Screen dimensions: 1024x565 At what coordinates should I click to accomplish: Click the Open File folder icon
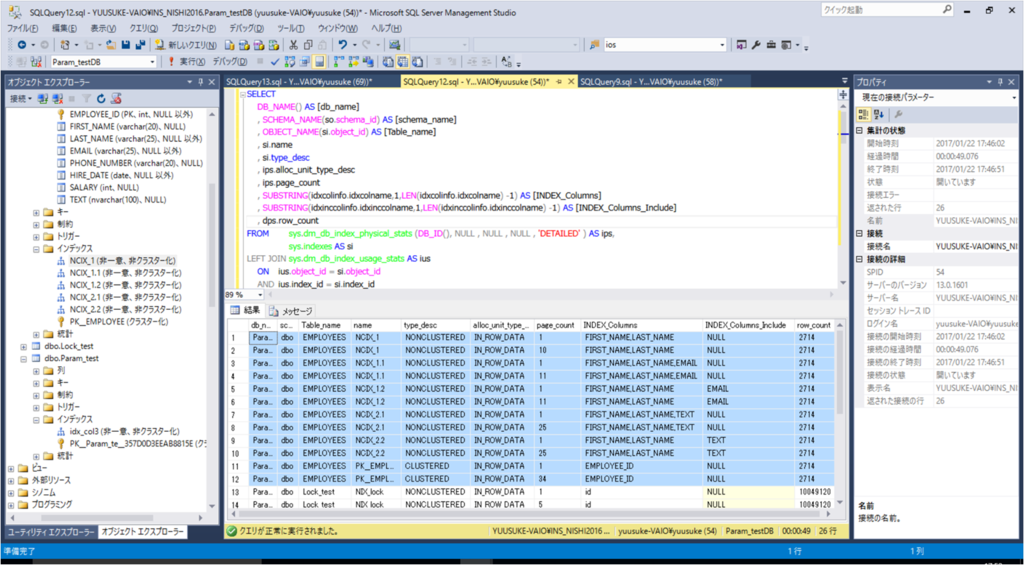click(111, 44)
